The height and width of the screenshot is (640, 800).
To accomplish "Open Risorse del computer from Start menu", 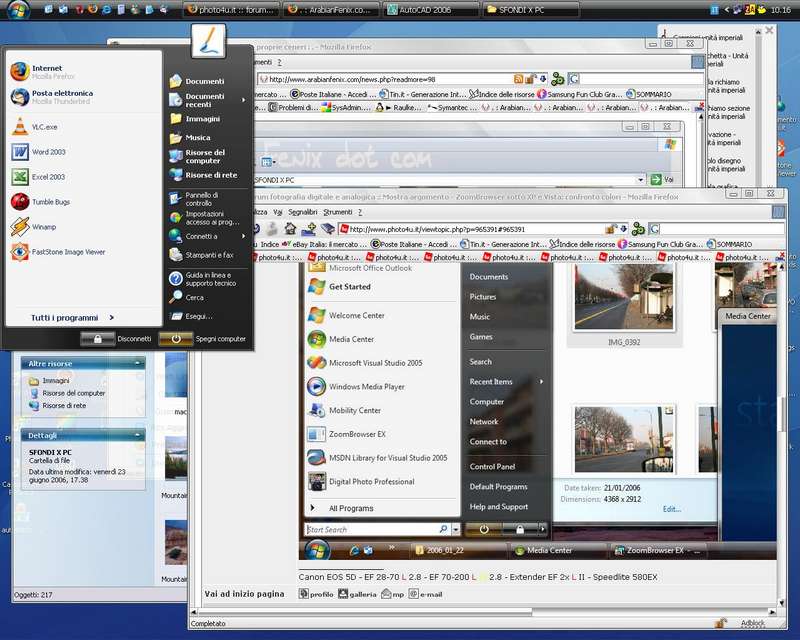I will [x=197, y=156].
